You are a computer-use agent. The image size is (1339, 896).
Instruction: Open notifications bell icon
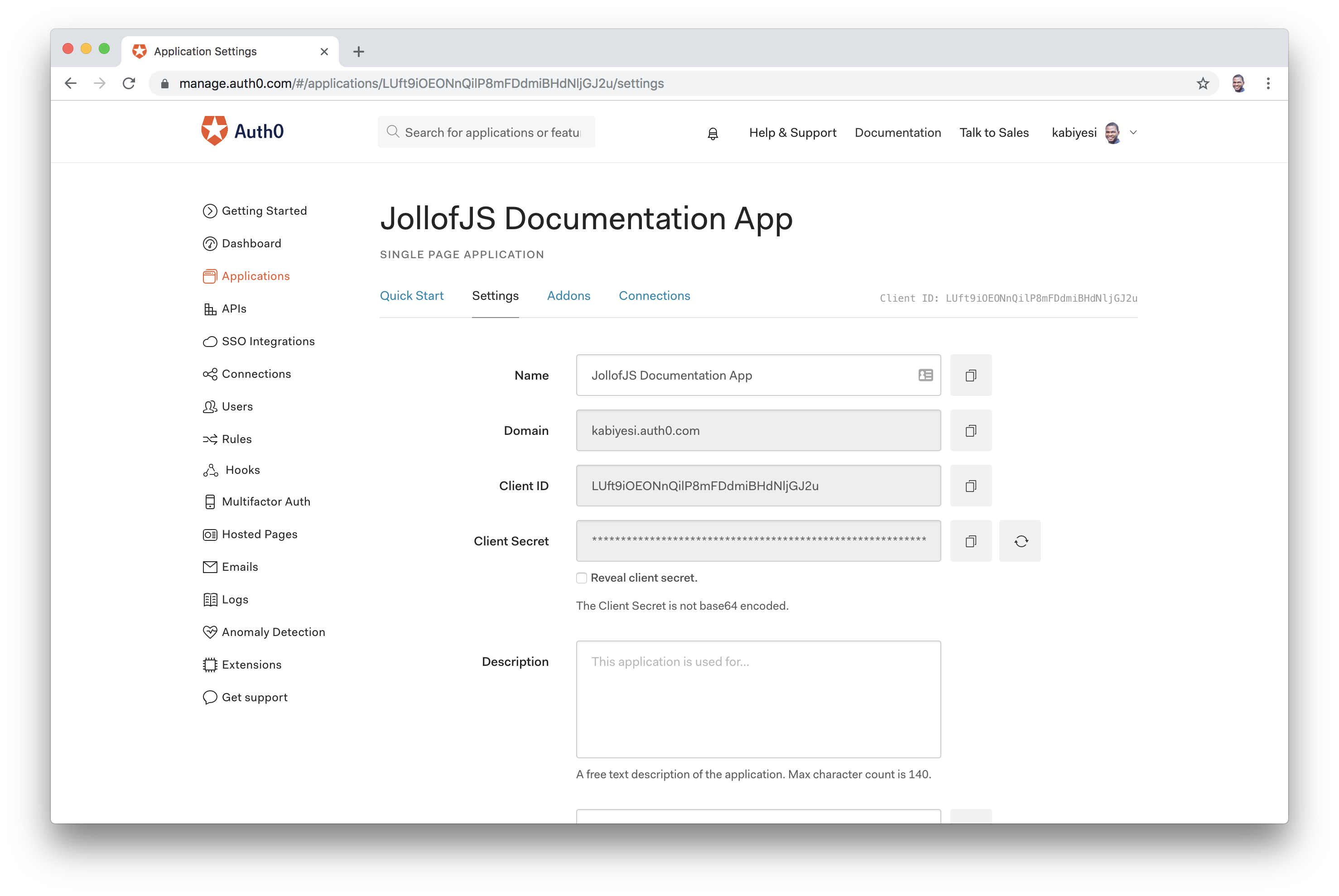[713, 133]
